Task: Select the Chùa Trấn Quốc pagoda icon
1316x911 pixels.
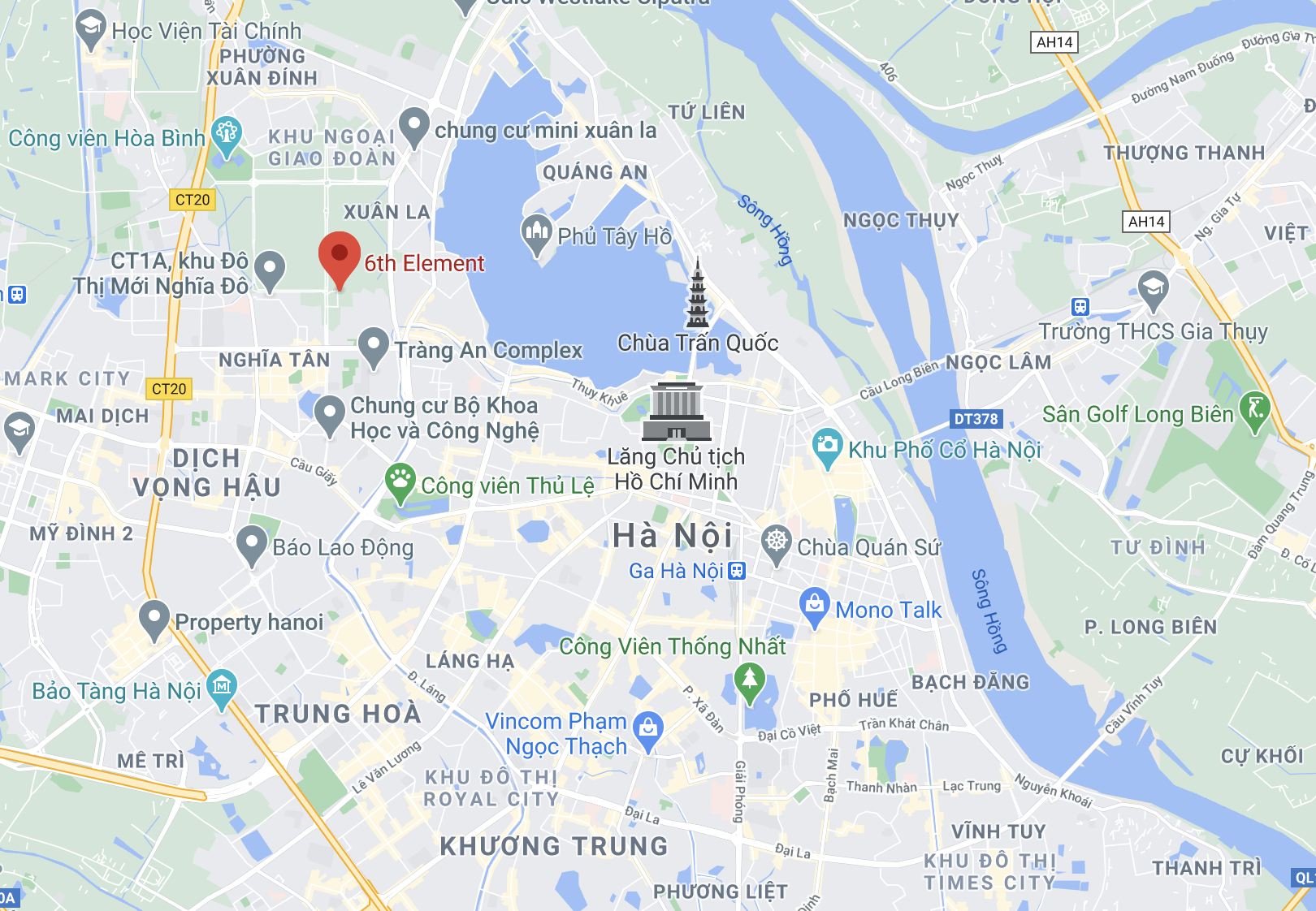Action: [697, 293]
